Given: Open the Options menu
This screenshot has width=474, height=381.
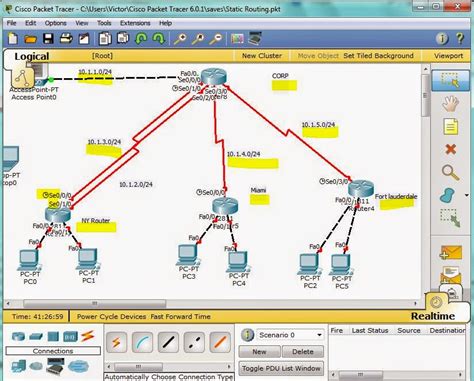Looking at the screenshot, I should click(x=56, y=23).
